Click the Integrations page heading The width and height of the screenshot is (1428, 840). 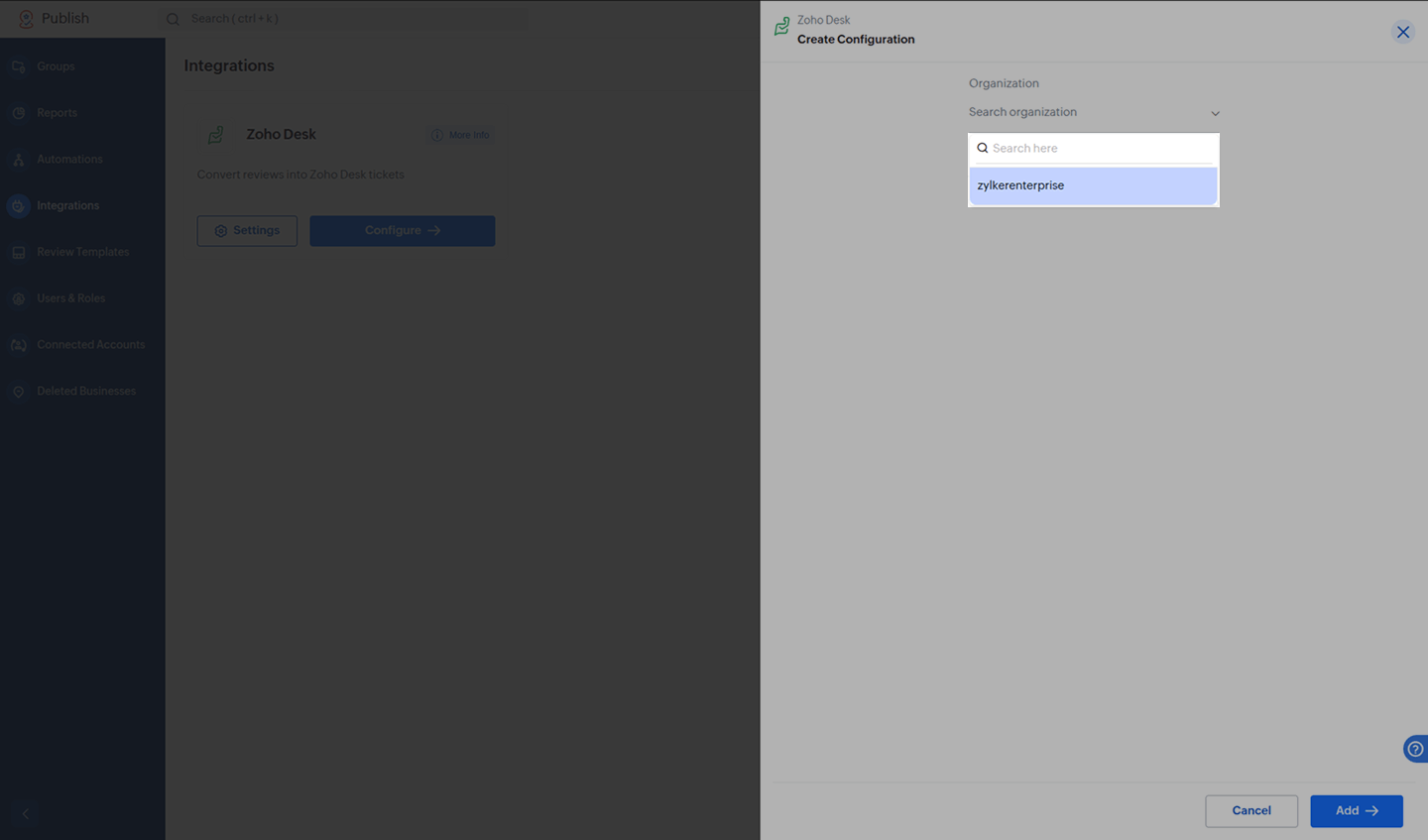tap(229, 65)
